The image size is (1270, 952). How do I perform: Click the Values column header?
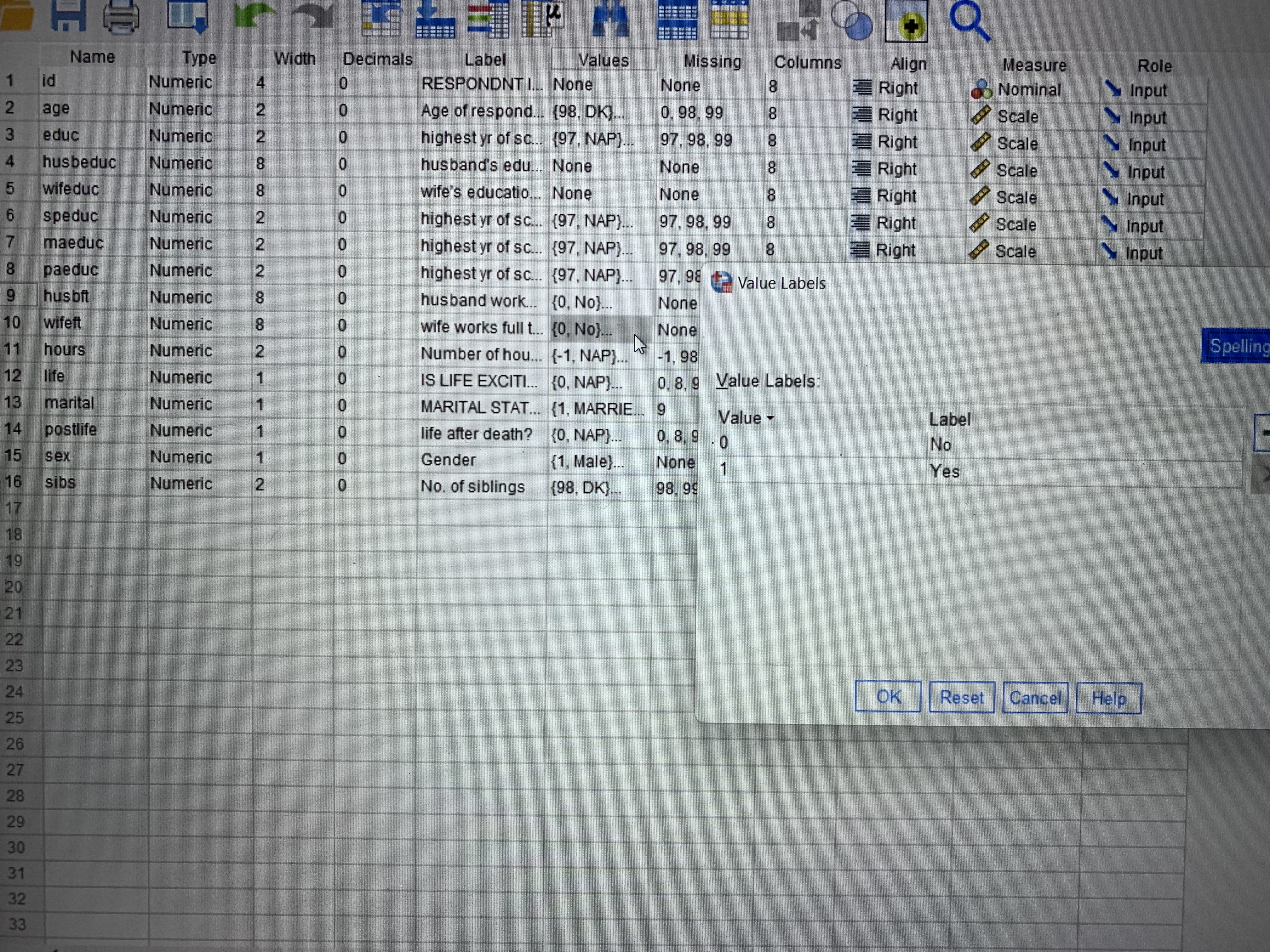[603, 60]
